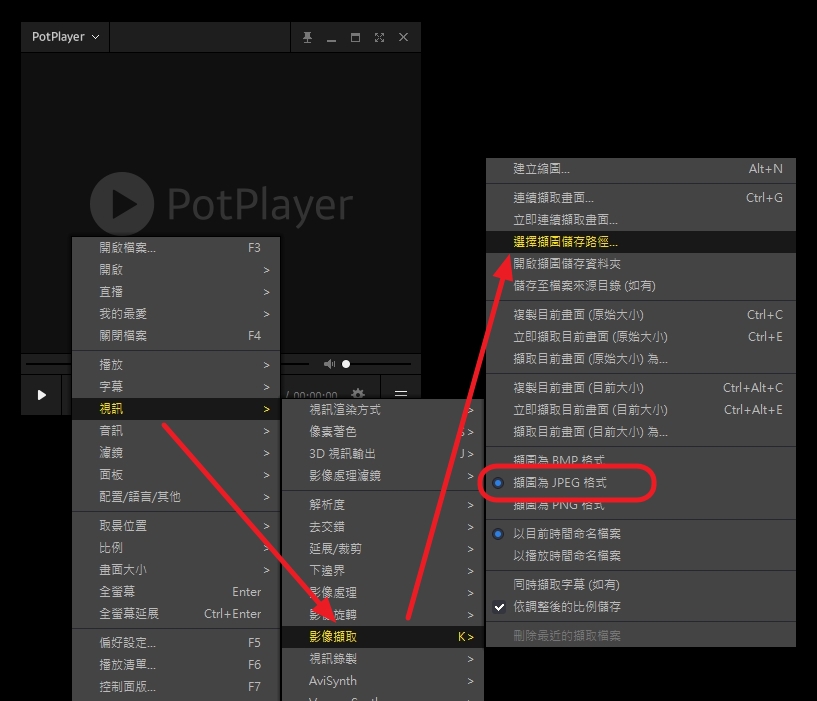Pin the PotPlayer window on top
This screenshot has height=701, width=817.
(307, 37)
